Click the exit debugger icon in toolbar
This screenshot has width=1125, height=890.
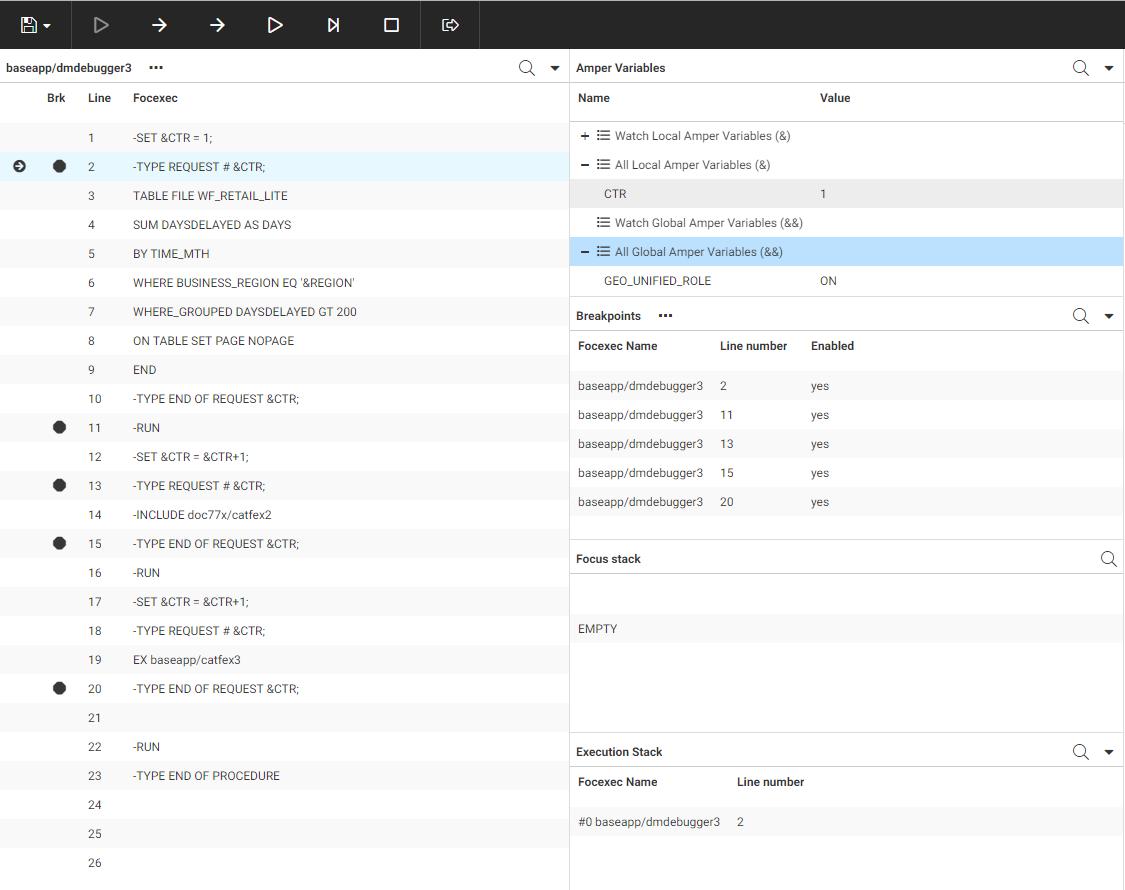(450, 25)
